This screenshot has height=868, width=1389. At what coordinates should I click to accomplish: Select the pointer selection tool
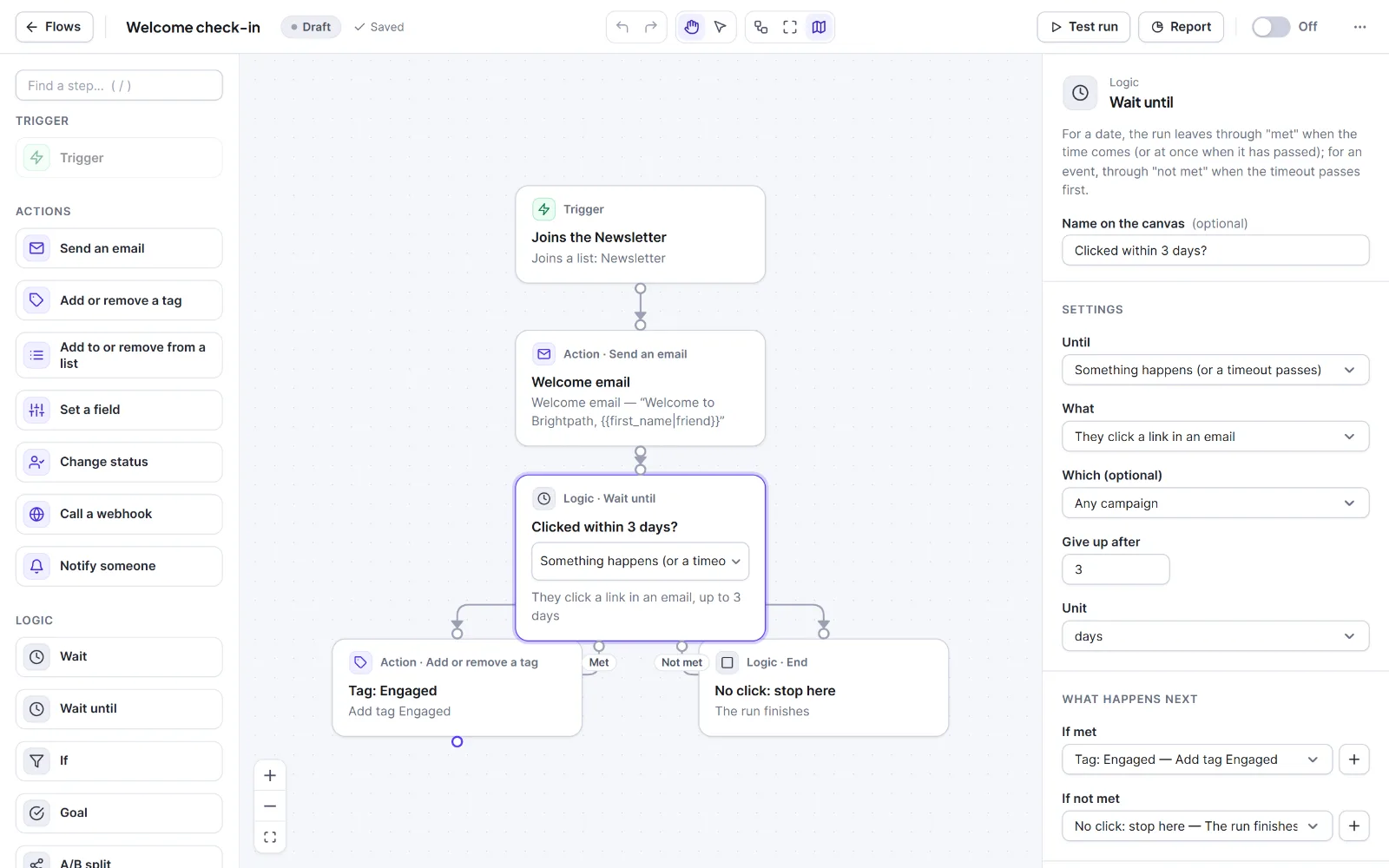pos(721,27)
